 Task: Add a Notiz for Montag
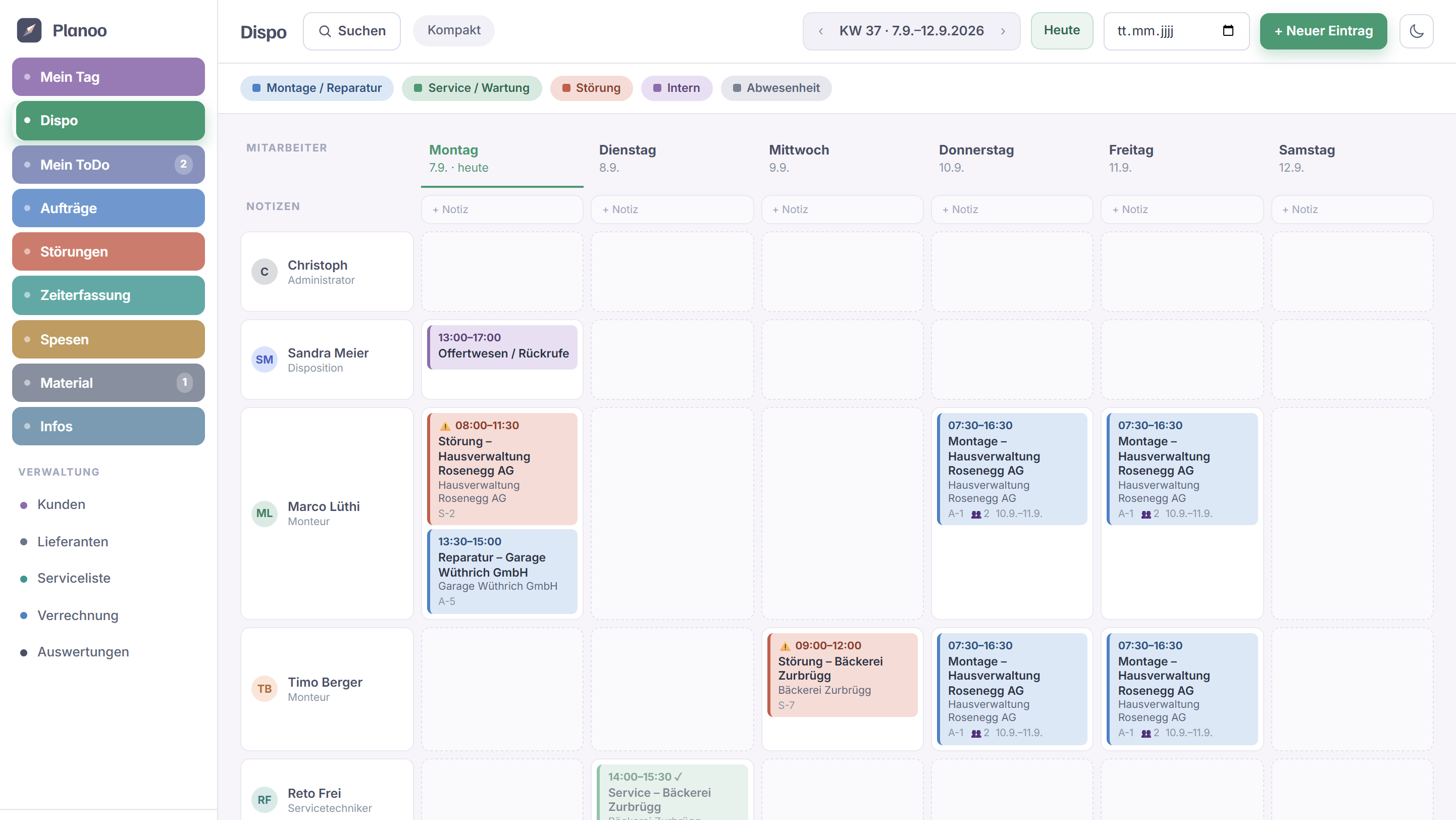click(x=502, y=210)
